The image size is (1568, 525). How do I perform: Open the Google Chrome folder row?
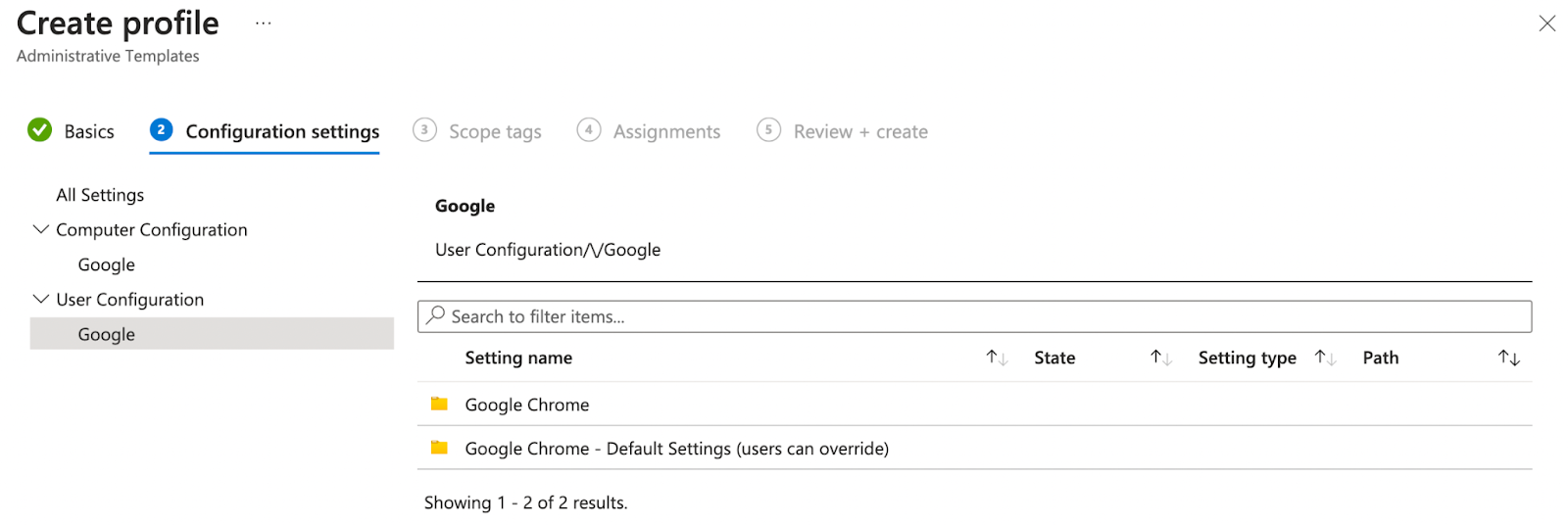point(974,404)
